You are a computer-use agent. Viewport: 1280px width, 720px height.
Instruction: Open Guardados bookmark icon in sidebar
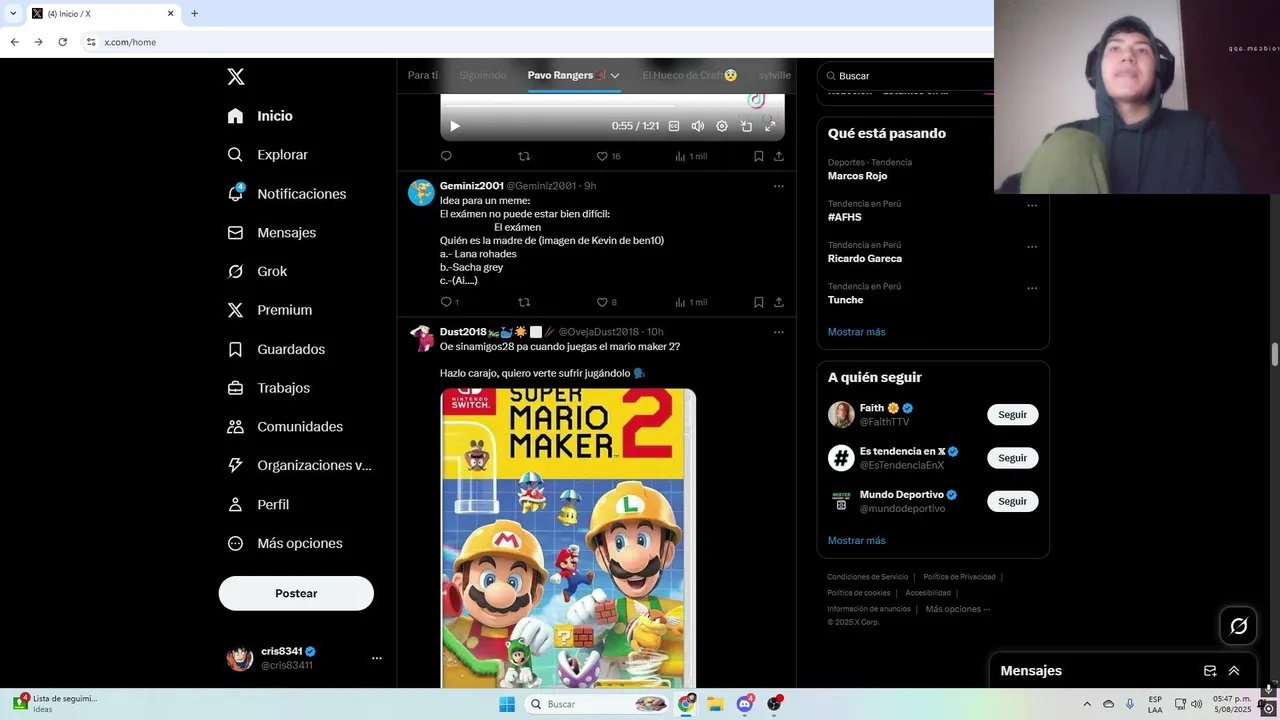235,349
